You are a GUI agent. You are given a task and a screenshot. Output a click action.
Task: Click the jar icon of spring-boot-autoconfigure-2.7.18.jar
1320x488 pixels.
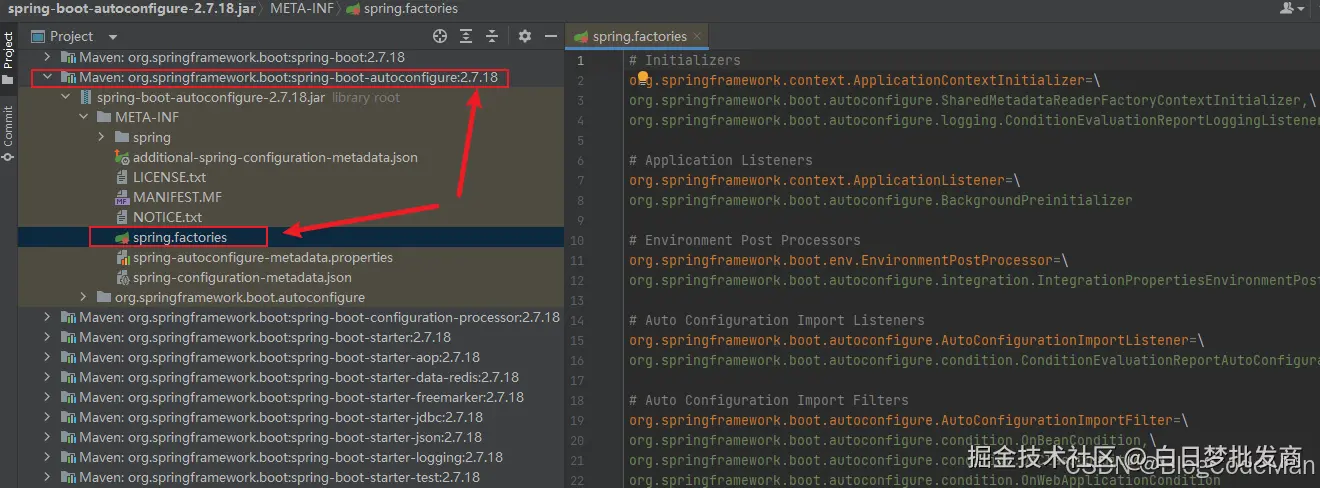pyautogui.click(x=86, y=98)
